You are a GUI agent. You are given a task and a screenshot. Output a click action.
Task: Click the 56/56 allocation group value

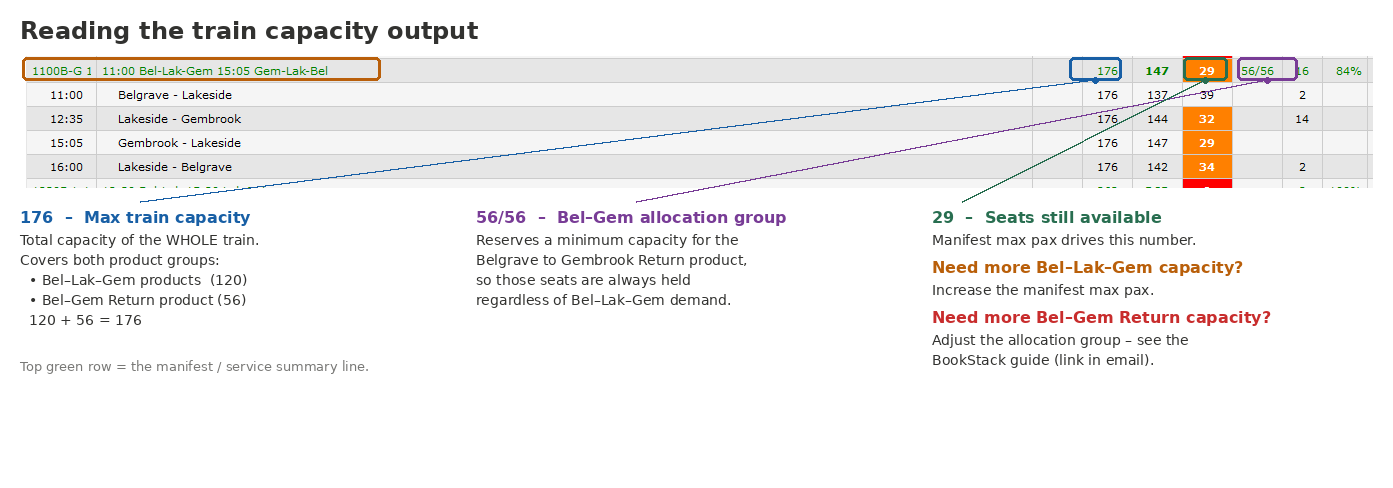(1257, 71)
